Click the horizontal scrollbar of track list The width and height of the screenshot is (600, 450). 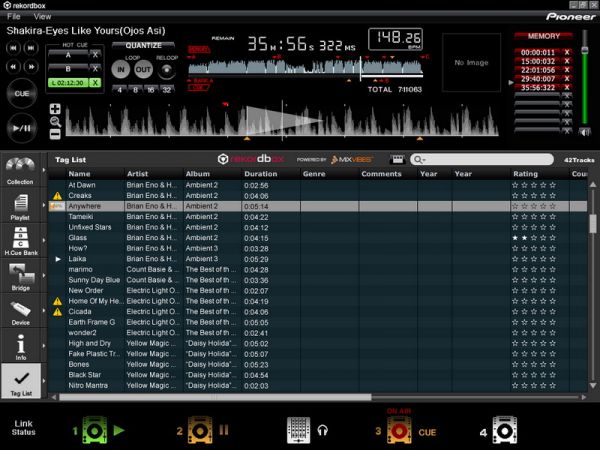click(215, 397)
